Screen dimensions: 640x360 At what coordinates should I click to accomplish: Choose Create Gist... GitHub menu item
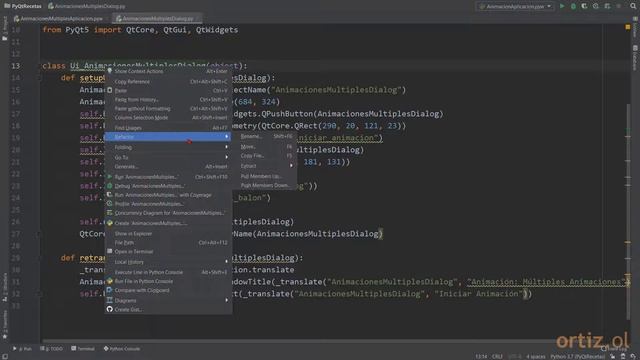[168, 309]
